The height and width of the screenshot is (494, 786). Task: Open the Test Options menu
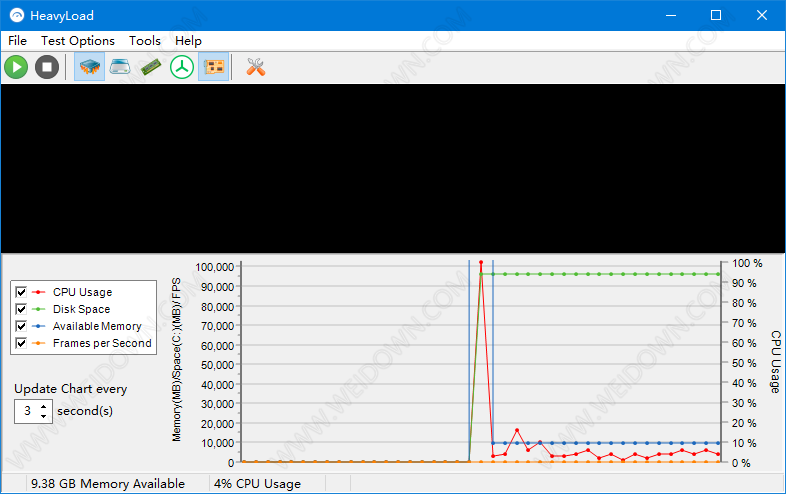[77, 41]
